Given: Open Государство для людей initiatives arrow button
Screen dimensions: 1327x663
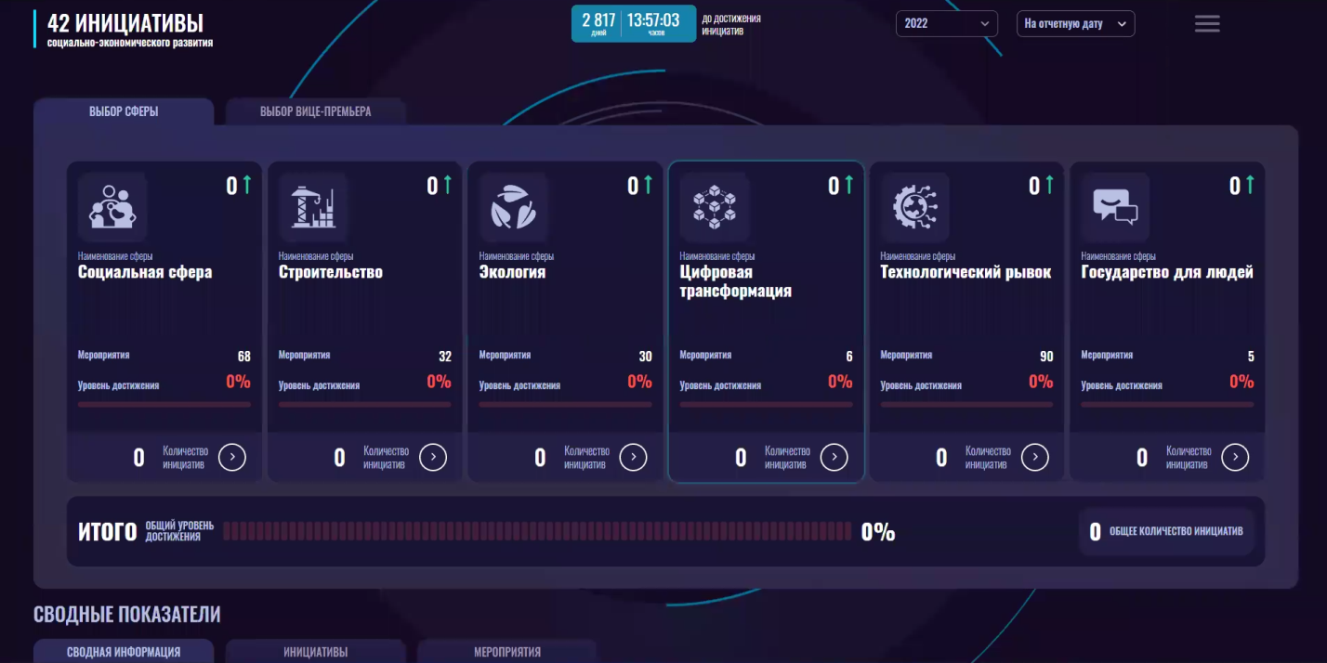Looking at the screenshot, I should point(1235,457).
